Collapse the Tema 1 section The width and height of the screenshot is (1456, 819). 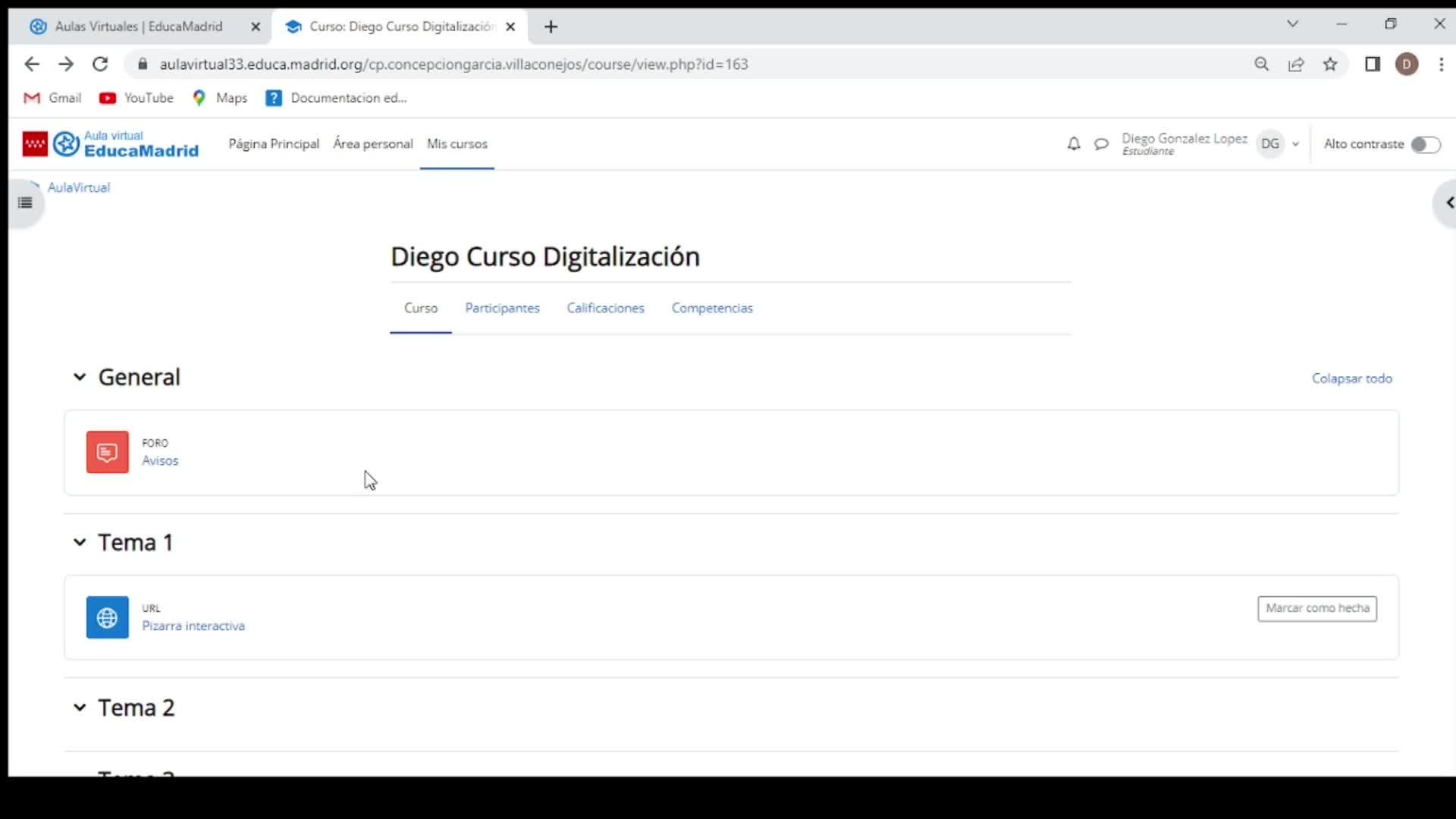80,542
